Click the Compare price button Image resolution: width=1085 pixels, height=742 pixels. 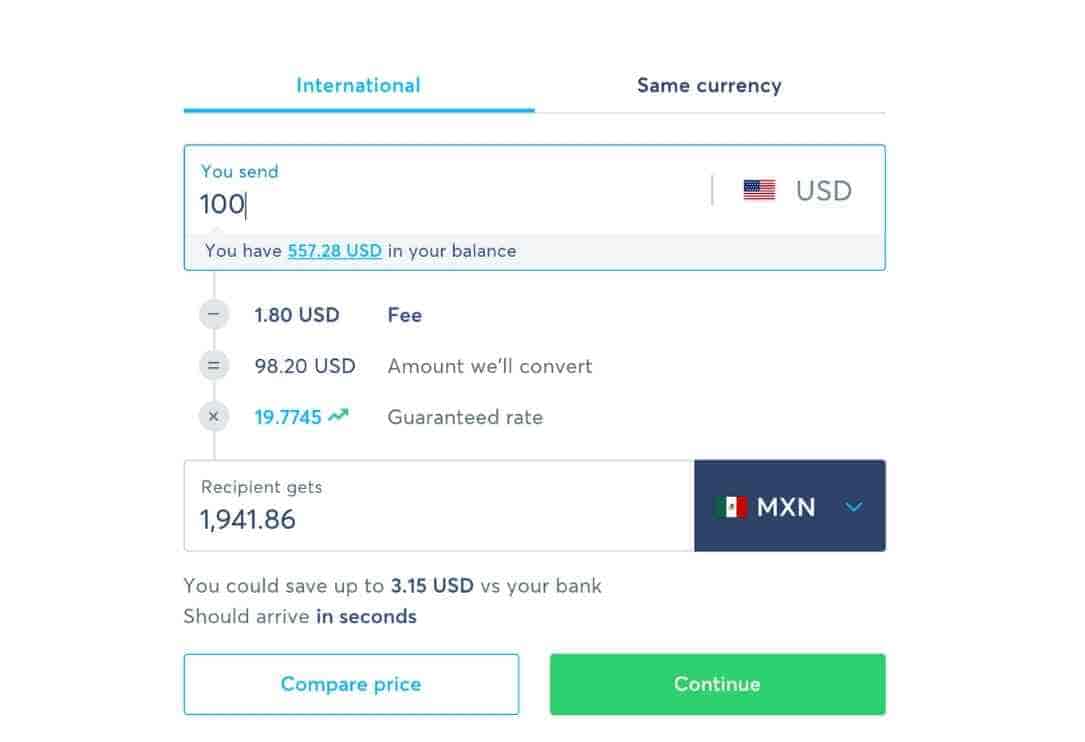(x=352, y=684)
